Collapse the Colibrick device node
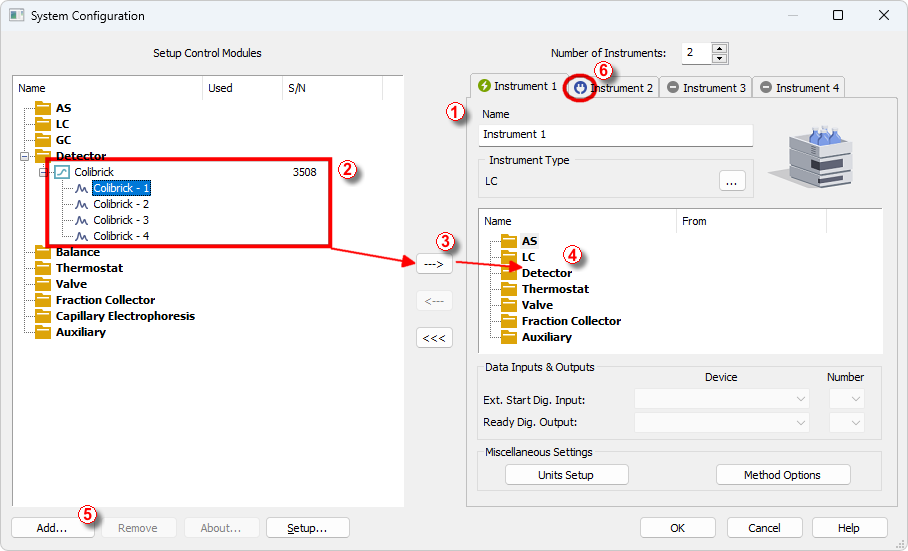Image resolution: width=908 pixels, height=551 pixels. pos(43,172)
